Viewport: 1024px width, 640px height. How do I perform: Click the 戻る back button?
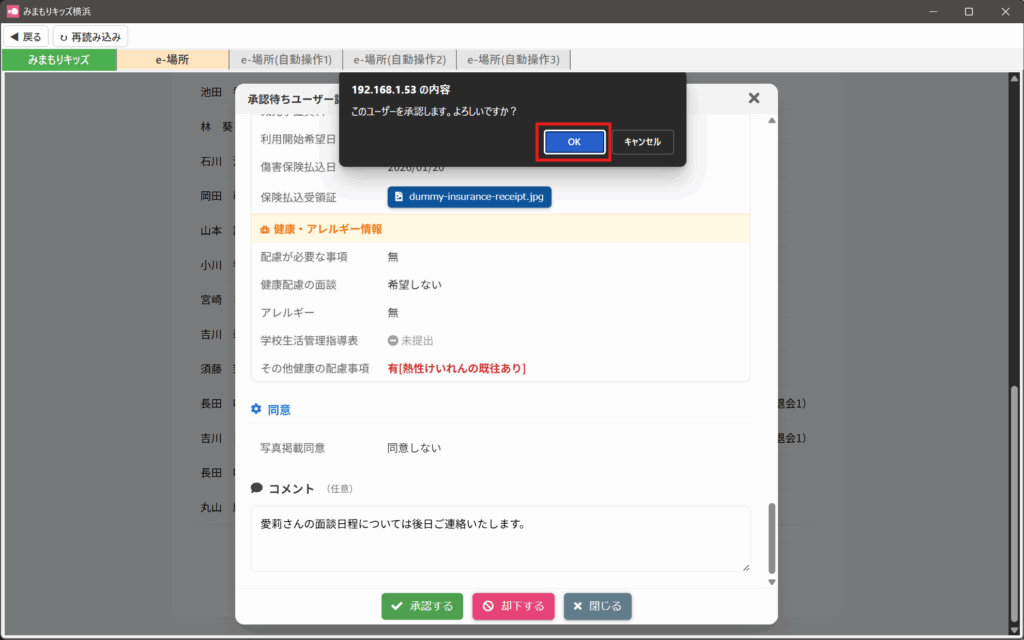(x=26, y=37)
